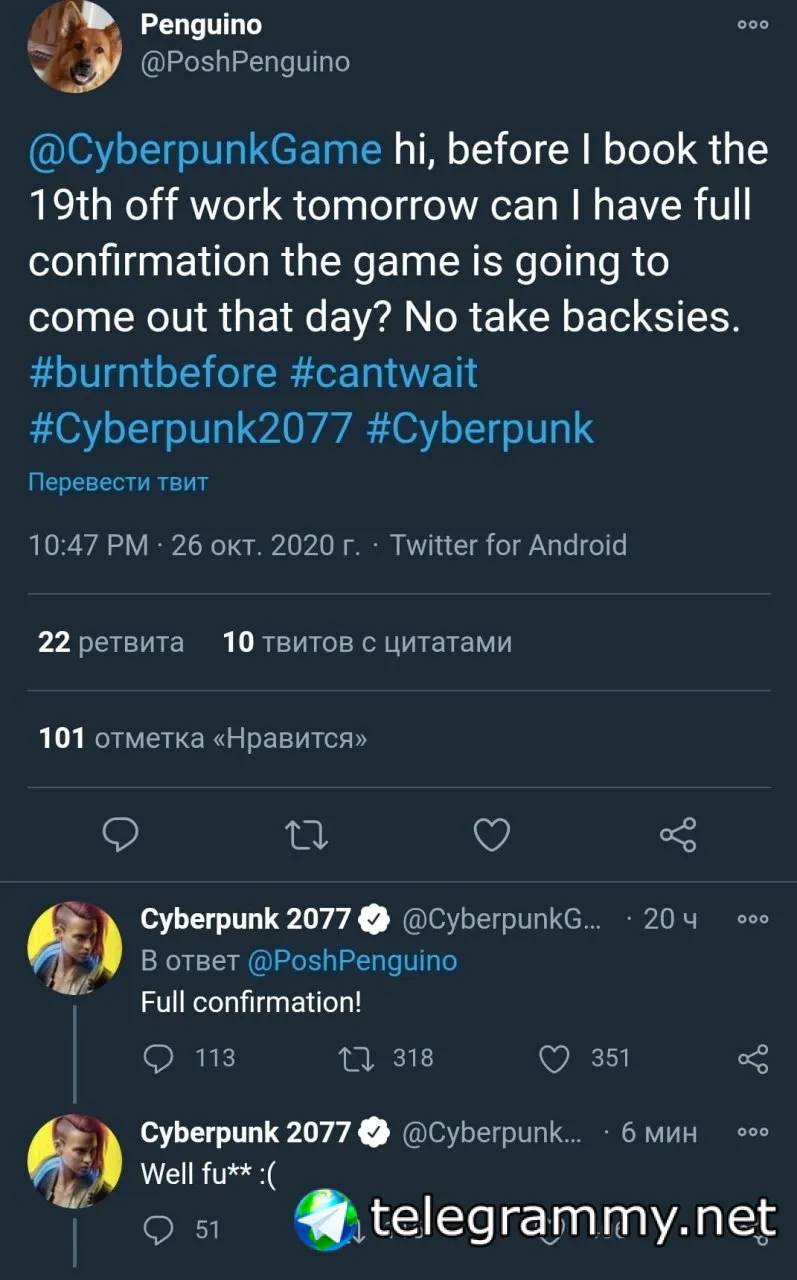The width and height of the screenshot is (797, 1280).
Task: Retweet the 'Full confirmation!' reply
Action: (386, 1058)
